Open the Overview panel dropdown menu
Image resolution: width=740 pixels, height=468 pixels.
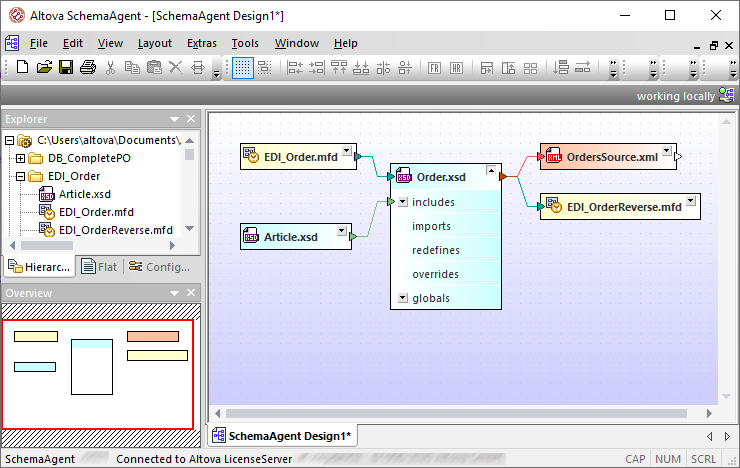(175, 293)
